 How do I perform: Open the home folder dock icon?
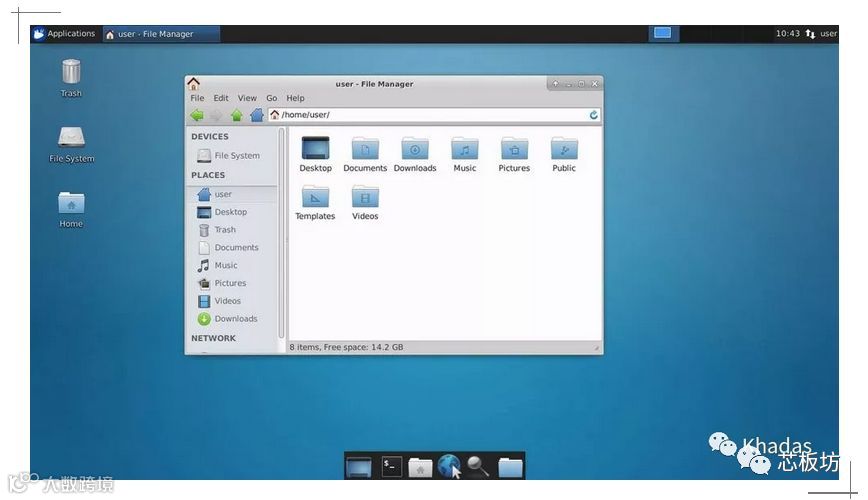point(420,467)
